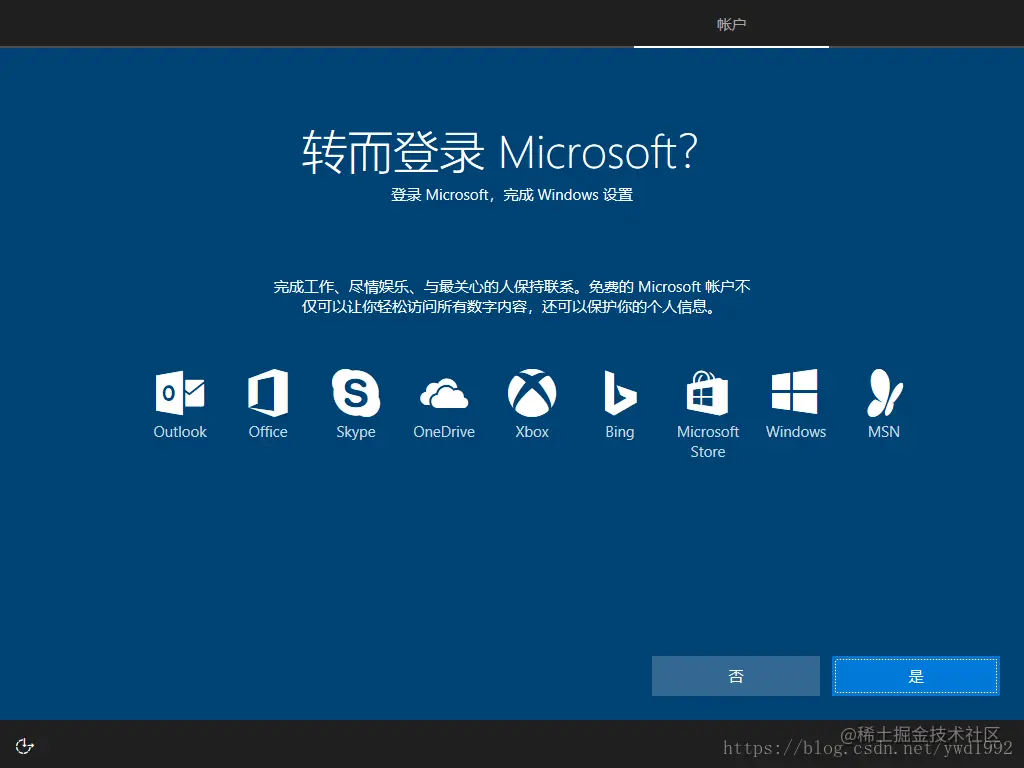Click the Windows logo icon
The image size is (1024, 768).
[795, 392]
